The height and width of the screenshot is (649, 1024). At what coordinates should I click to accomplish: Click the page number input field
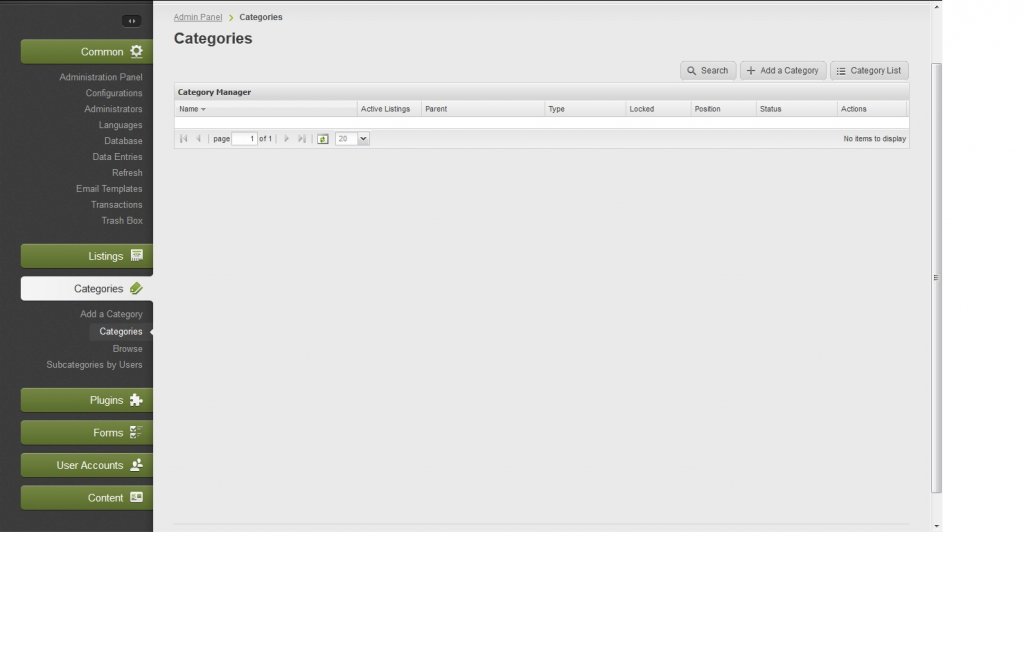click(244, 138)
